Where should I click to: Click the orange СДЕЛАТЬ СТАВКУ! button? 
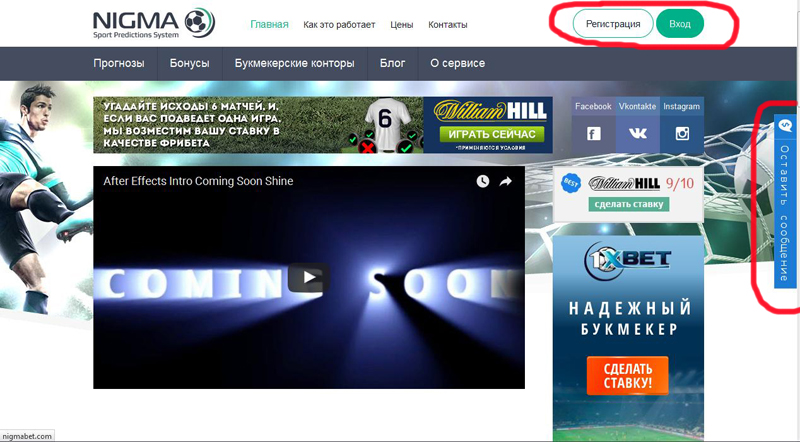pos(628,376)
